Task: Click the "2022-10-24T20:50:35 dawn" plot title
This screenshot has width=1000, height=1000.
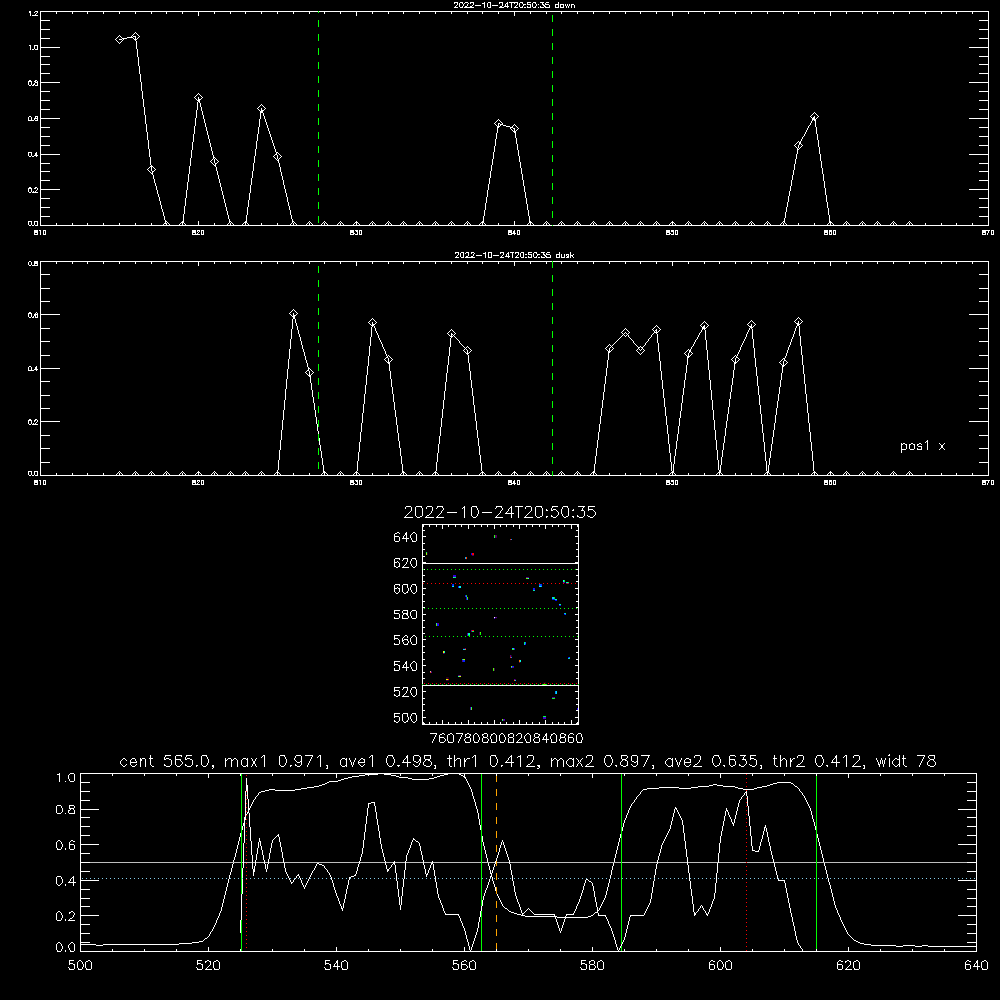Action: coord(514,5)
